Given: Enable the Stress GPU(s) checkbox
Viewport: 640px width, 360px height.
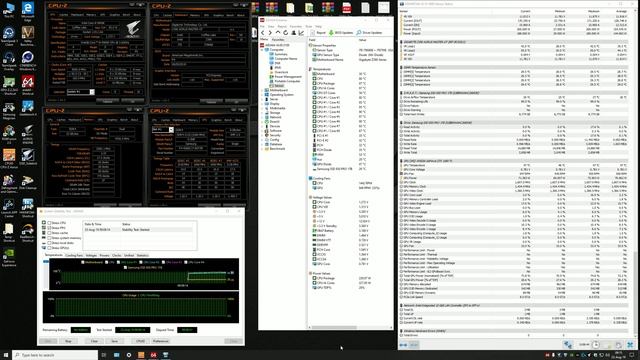Looking at the screenshot, I should point(49,248).
